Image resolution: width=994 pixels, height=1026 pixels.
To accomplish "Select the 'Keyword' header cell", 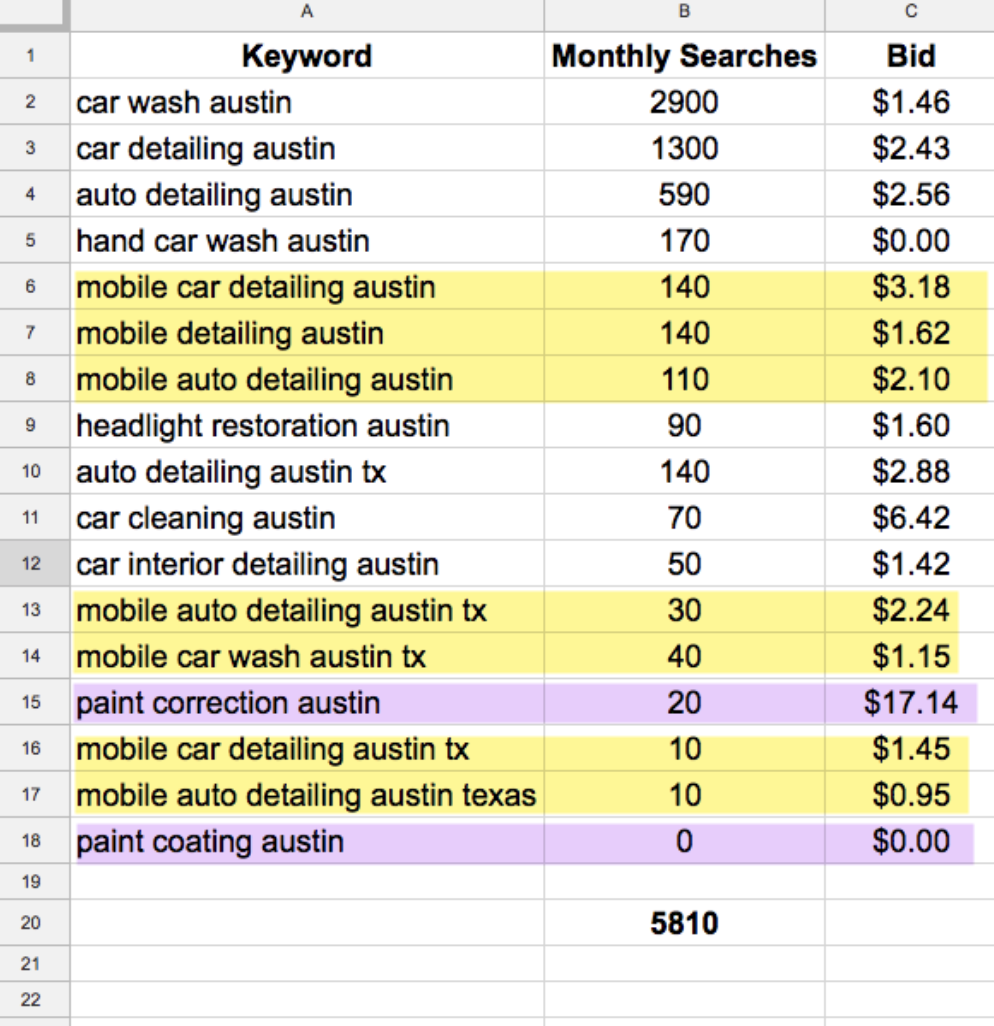I will coord(306,56).
